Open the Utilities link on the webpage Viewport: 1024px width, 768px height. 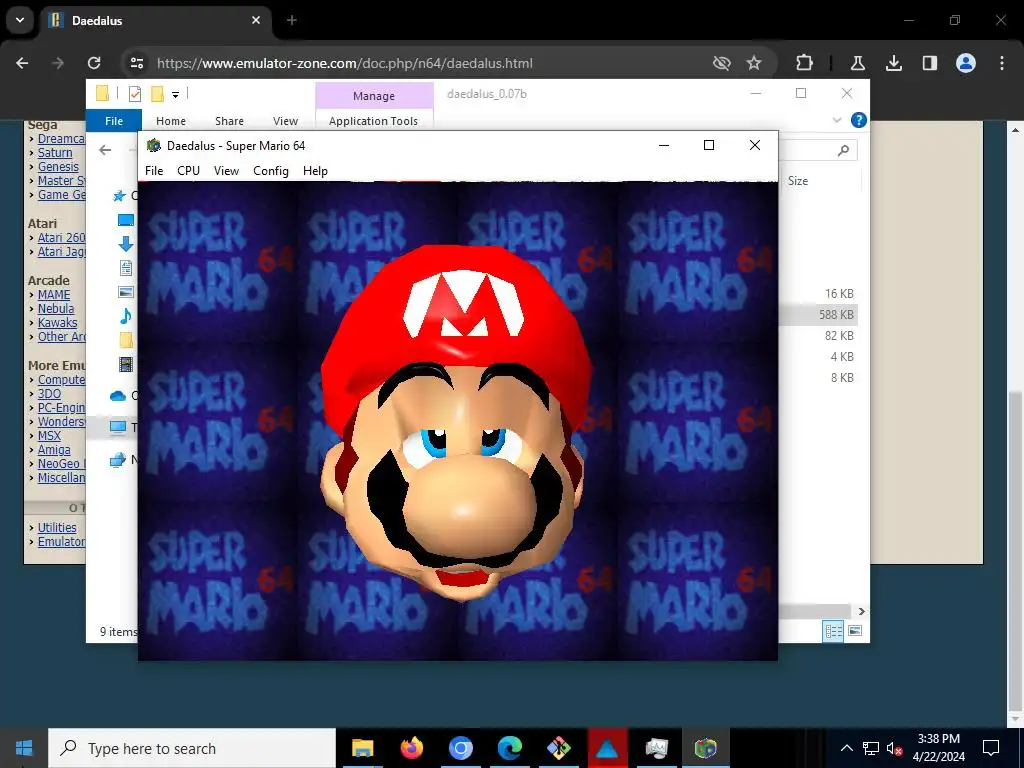pyautogui.click(x=57, y=527)
